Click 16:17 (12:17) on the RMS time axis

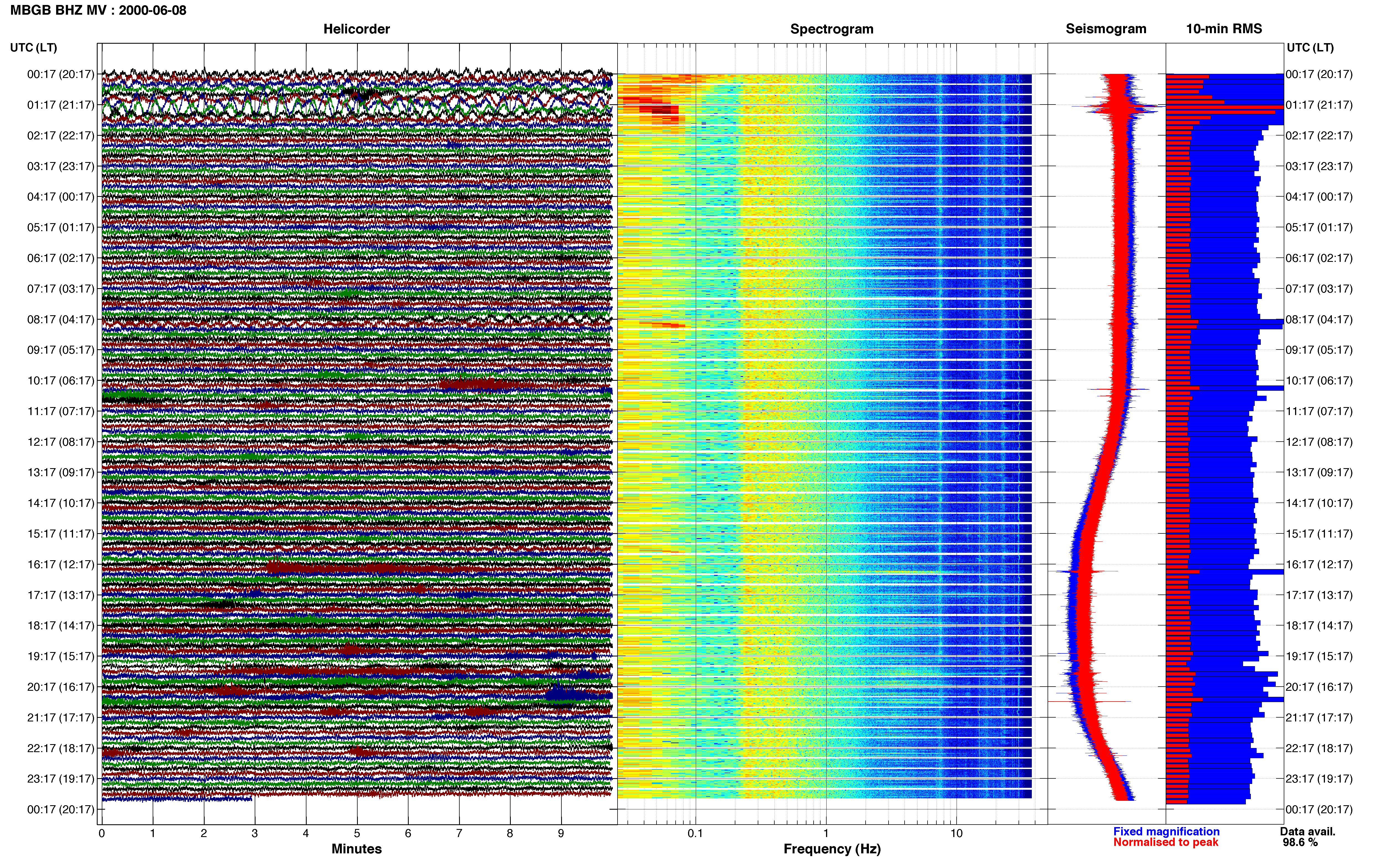click(x=1319, y=564)
